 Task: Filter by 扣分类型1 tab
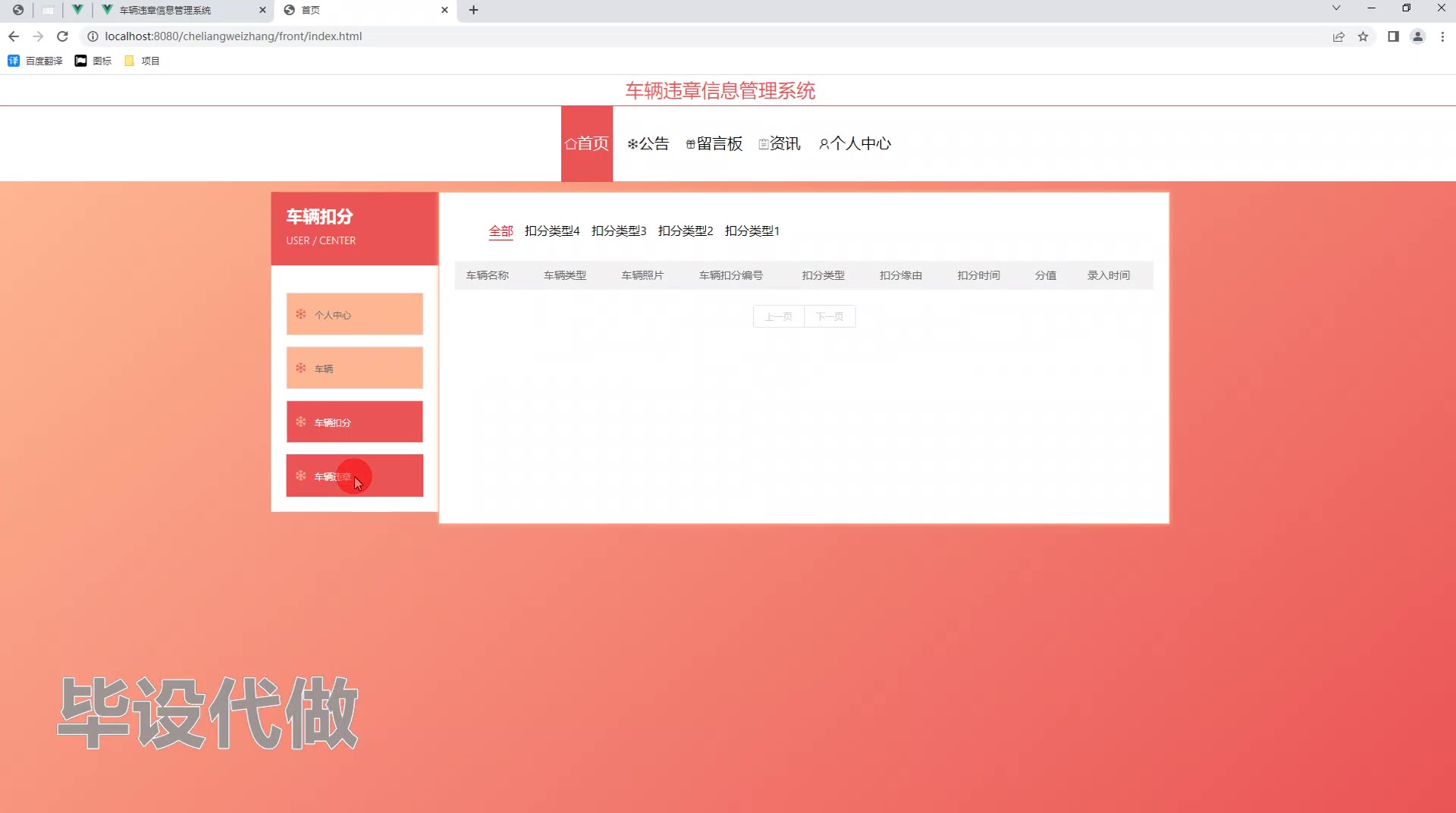click(x=752, y=231)
